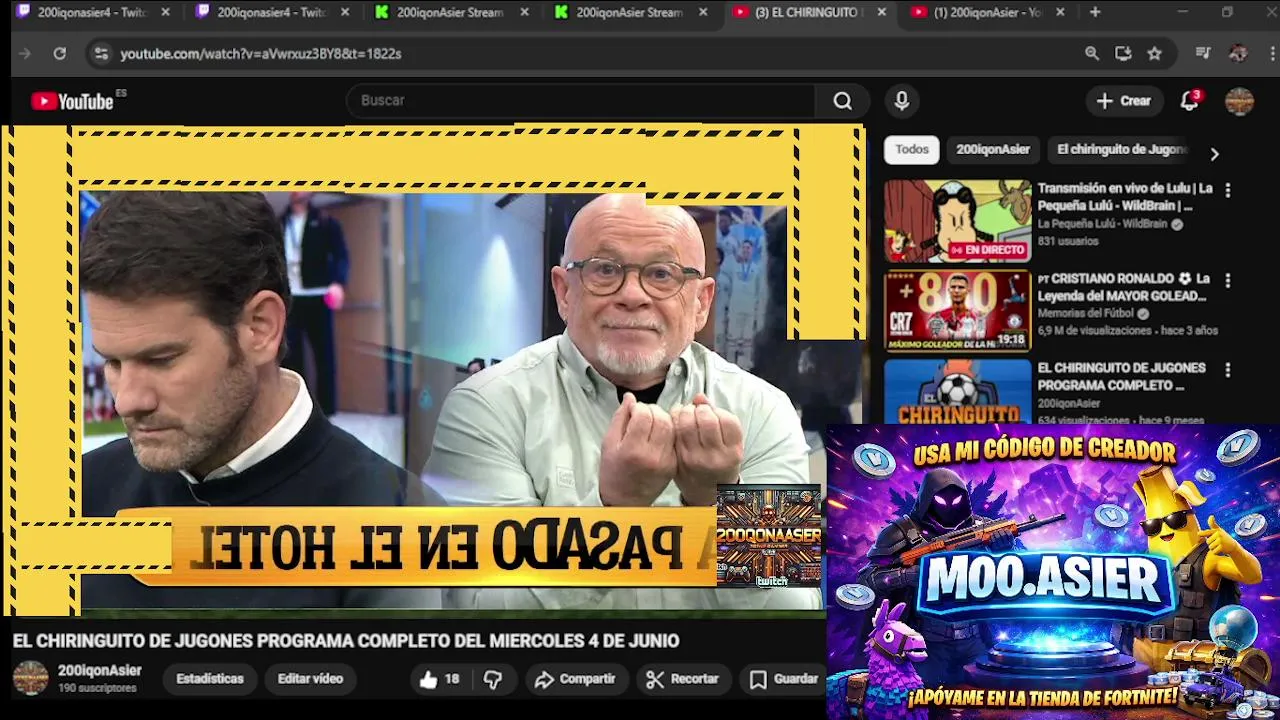Click the browser address bar URL
Viewport: 1280px width, 720px height.
click(261, 54)
